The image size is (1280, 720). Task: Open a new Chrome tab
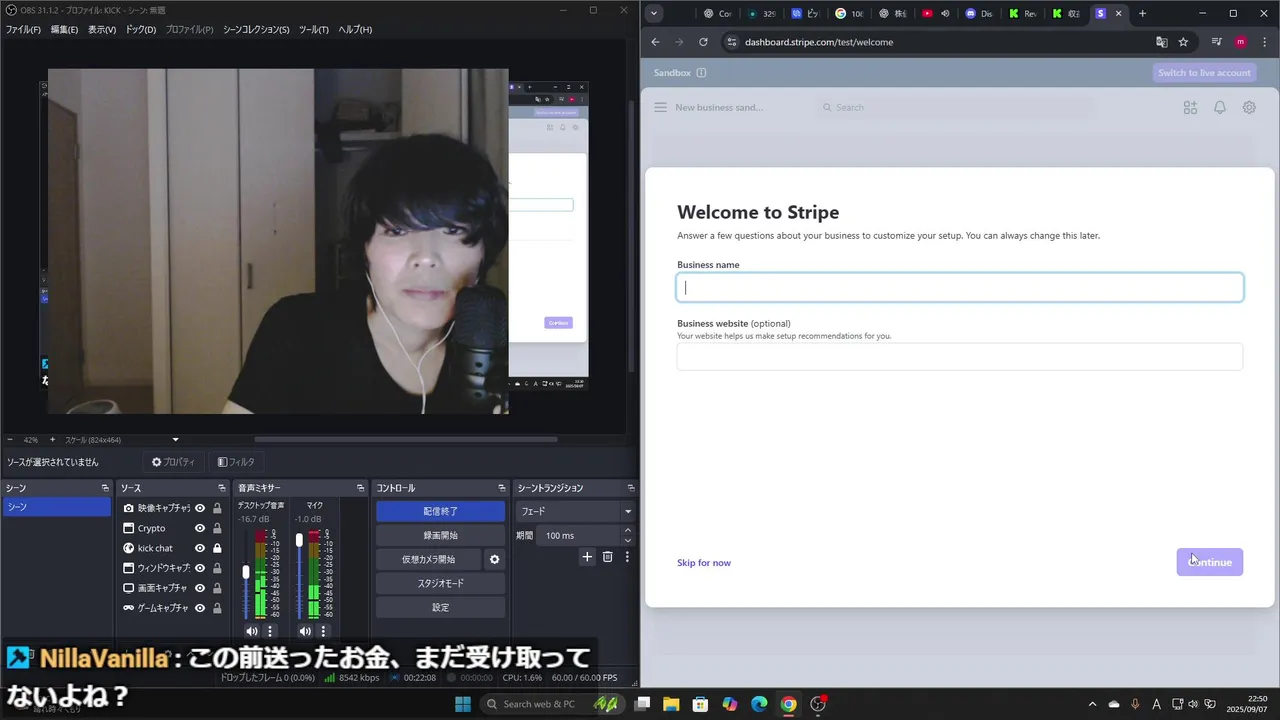[x=1142, y=13]
